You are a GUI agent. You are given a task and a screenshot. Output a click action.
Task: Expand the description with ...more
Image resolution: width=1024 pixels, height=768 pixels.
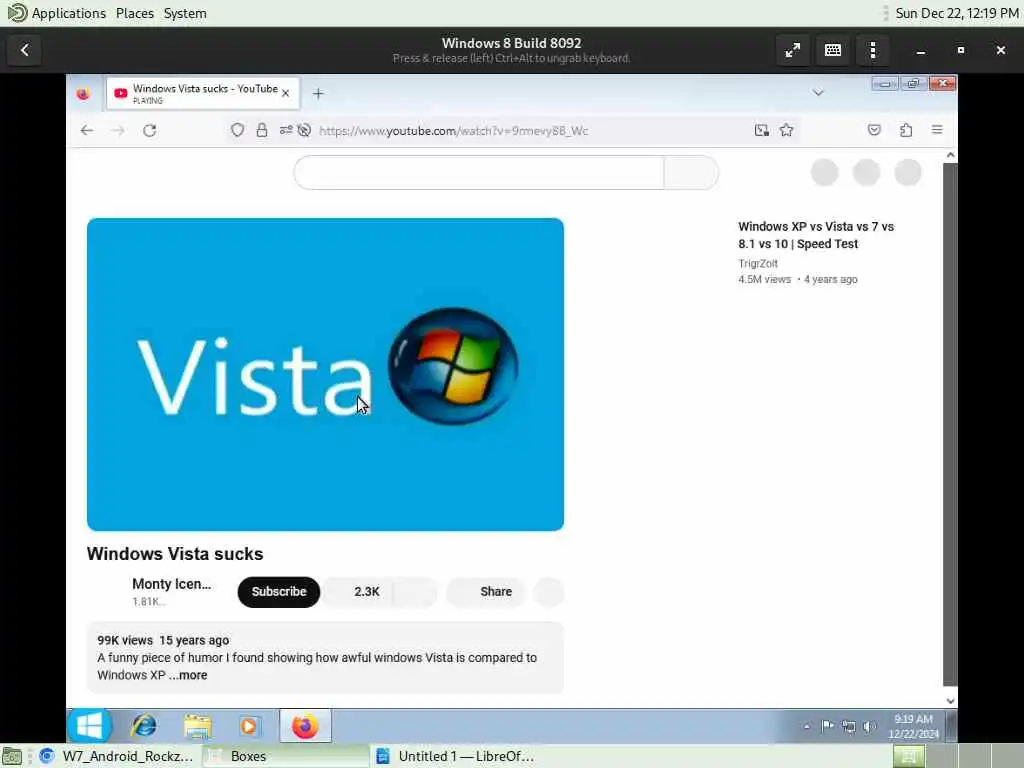pos(188,675)
